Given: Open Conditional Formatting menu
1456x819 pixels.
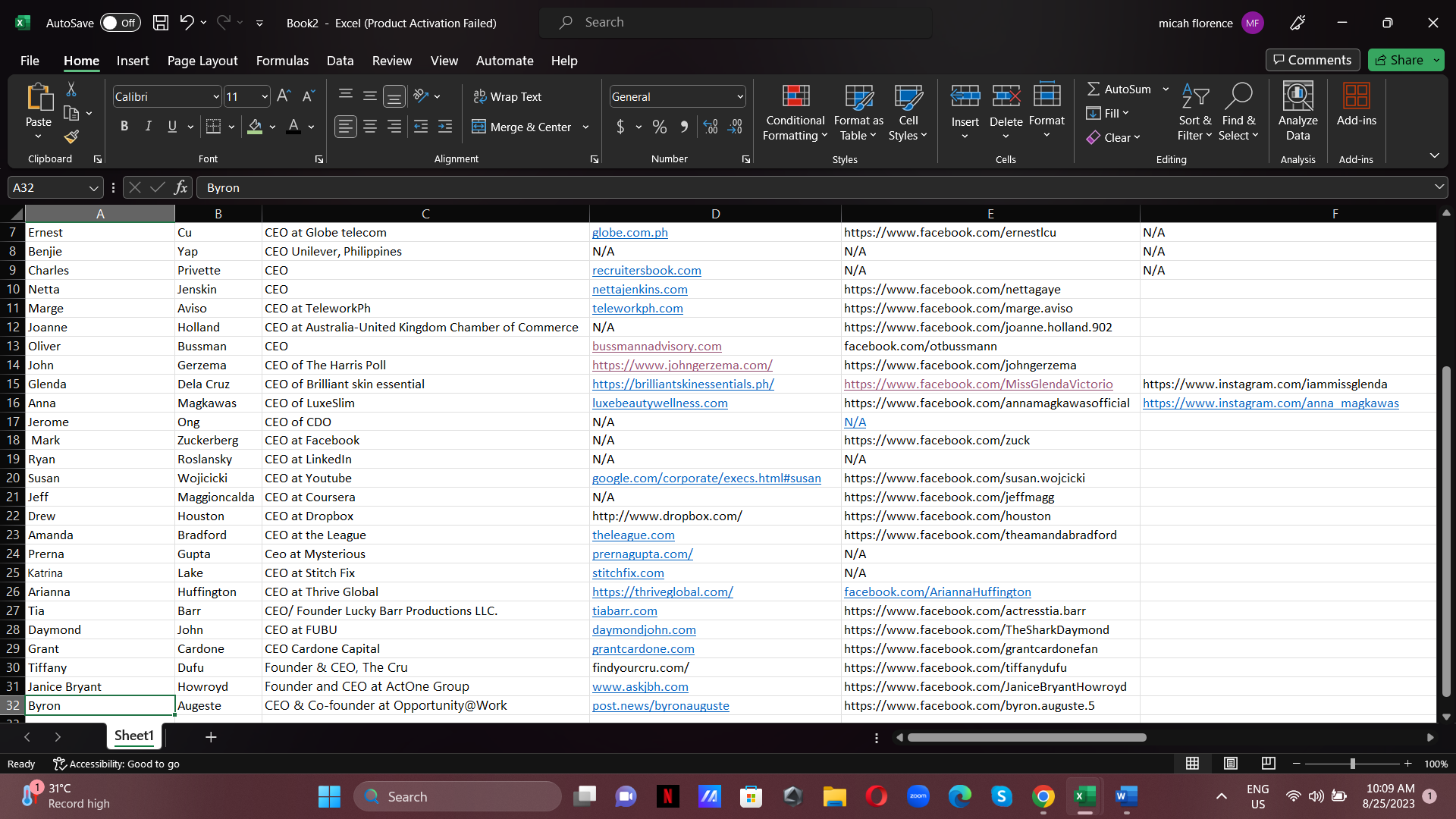Looking at the screenshot, I should [795, 112].
